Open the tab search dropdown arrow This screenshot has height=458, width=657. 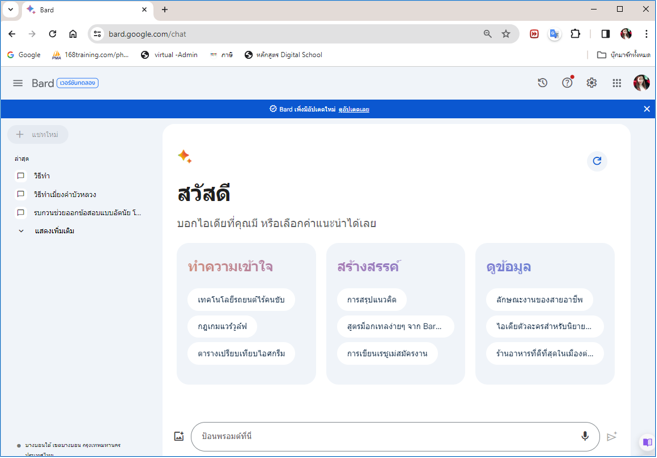click(10, 9)
